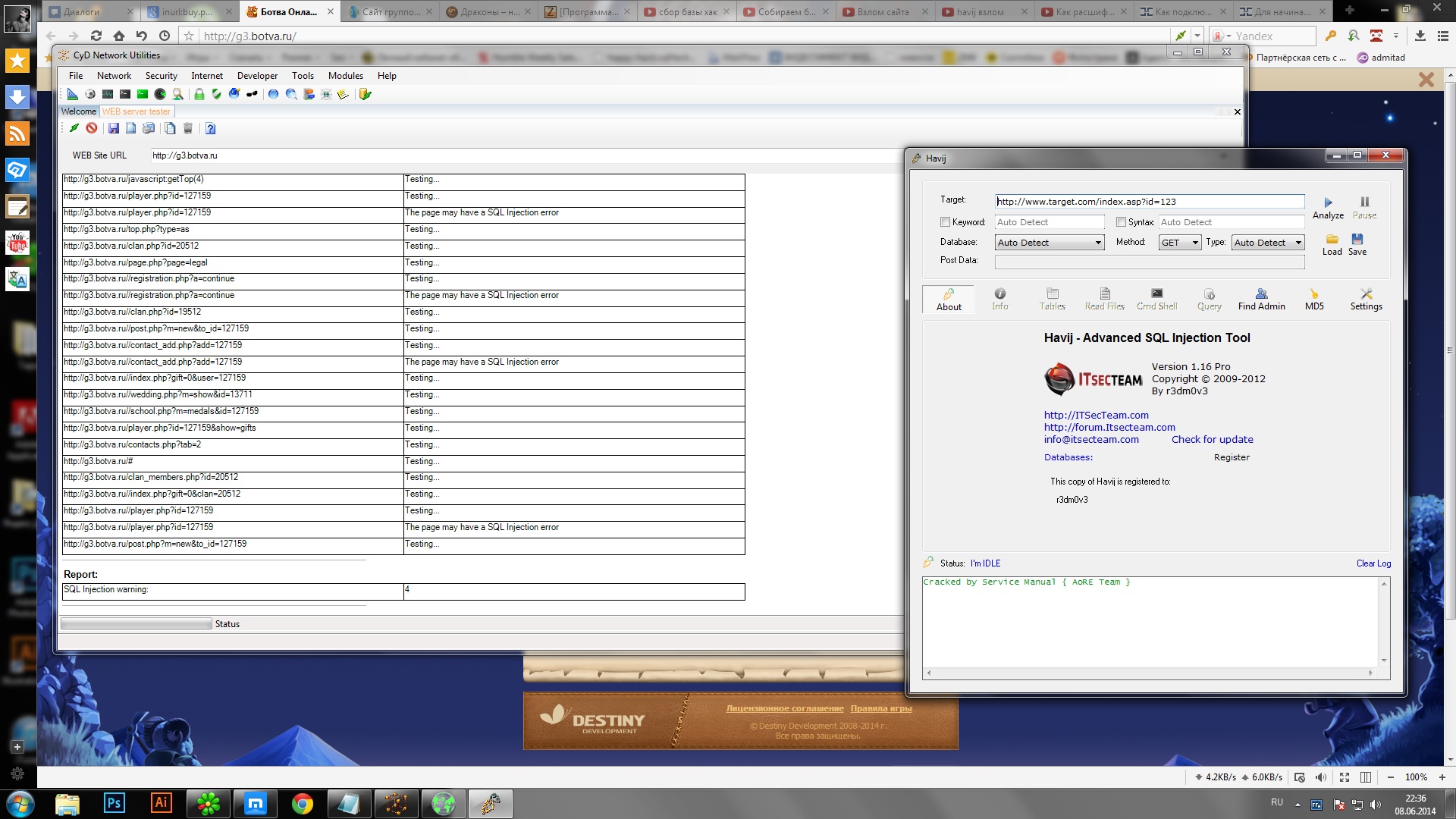Open the green shield tool in CyD toolbar
This screenshot has height=819, width=1456.
pyautogui.click(x=217, y=94)
